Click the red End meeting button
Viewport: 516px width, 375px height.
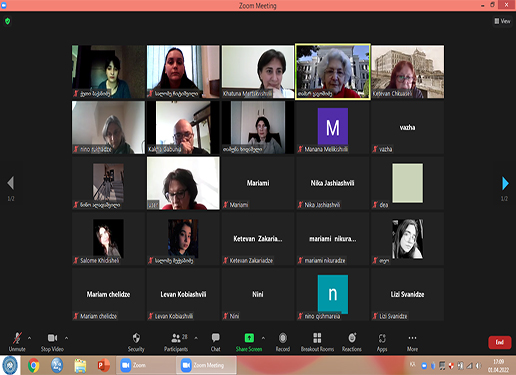click(500, 342)
